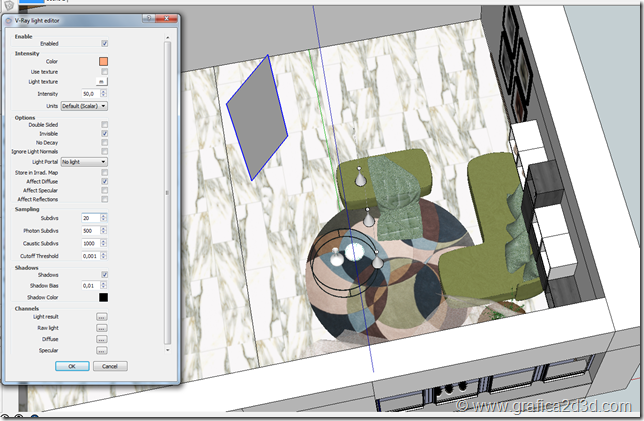Open the Units dropdown
Screen dimensions: 644x421
84,105
